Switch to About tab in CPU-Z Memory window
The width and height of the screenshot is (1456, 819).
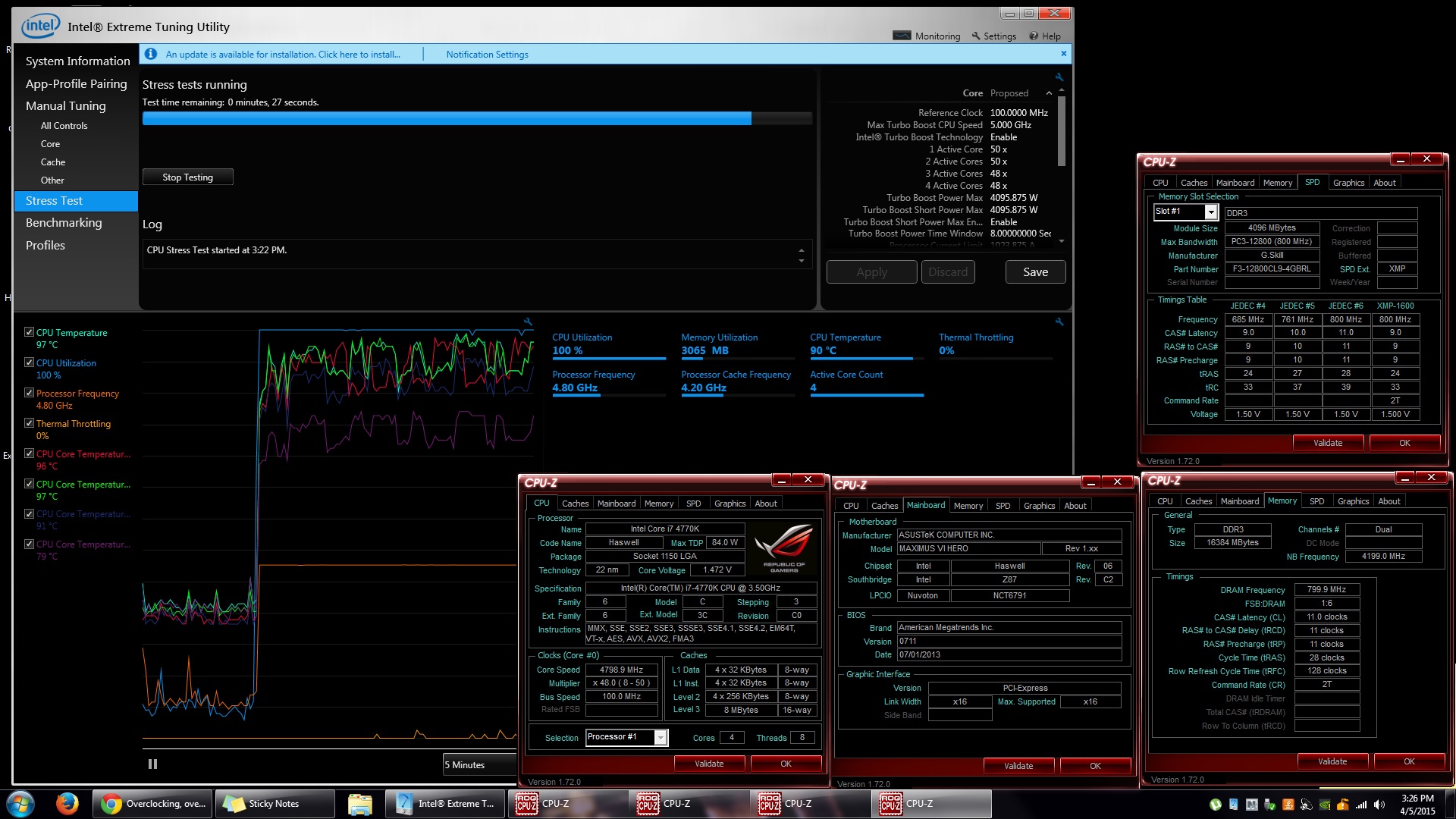[x=1389, y=501]
